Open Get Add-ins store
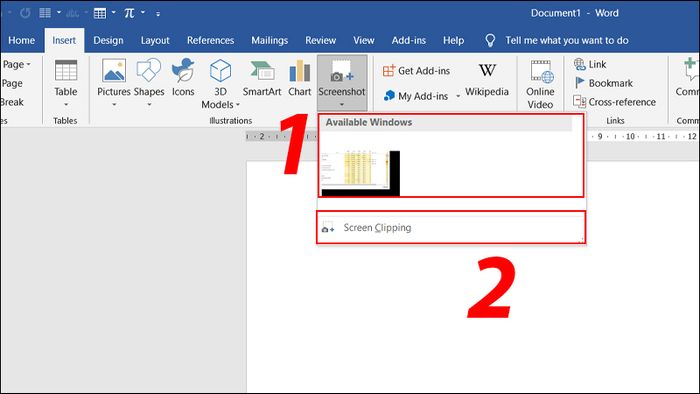 (416, 71)
